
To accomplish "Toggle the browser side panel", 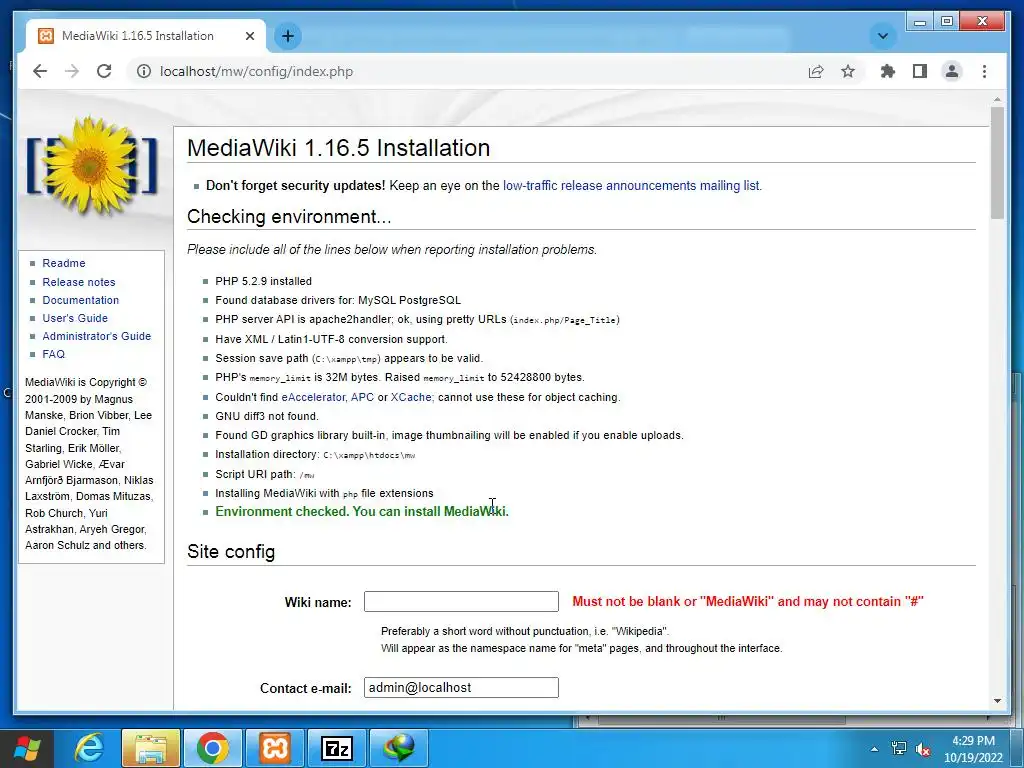I will 920,71.
